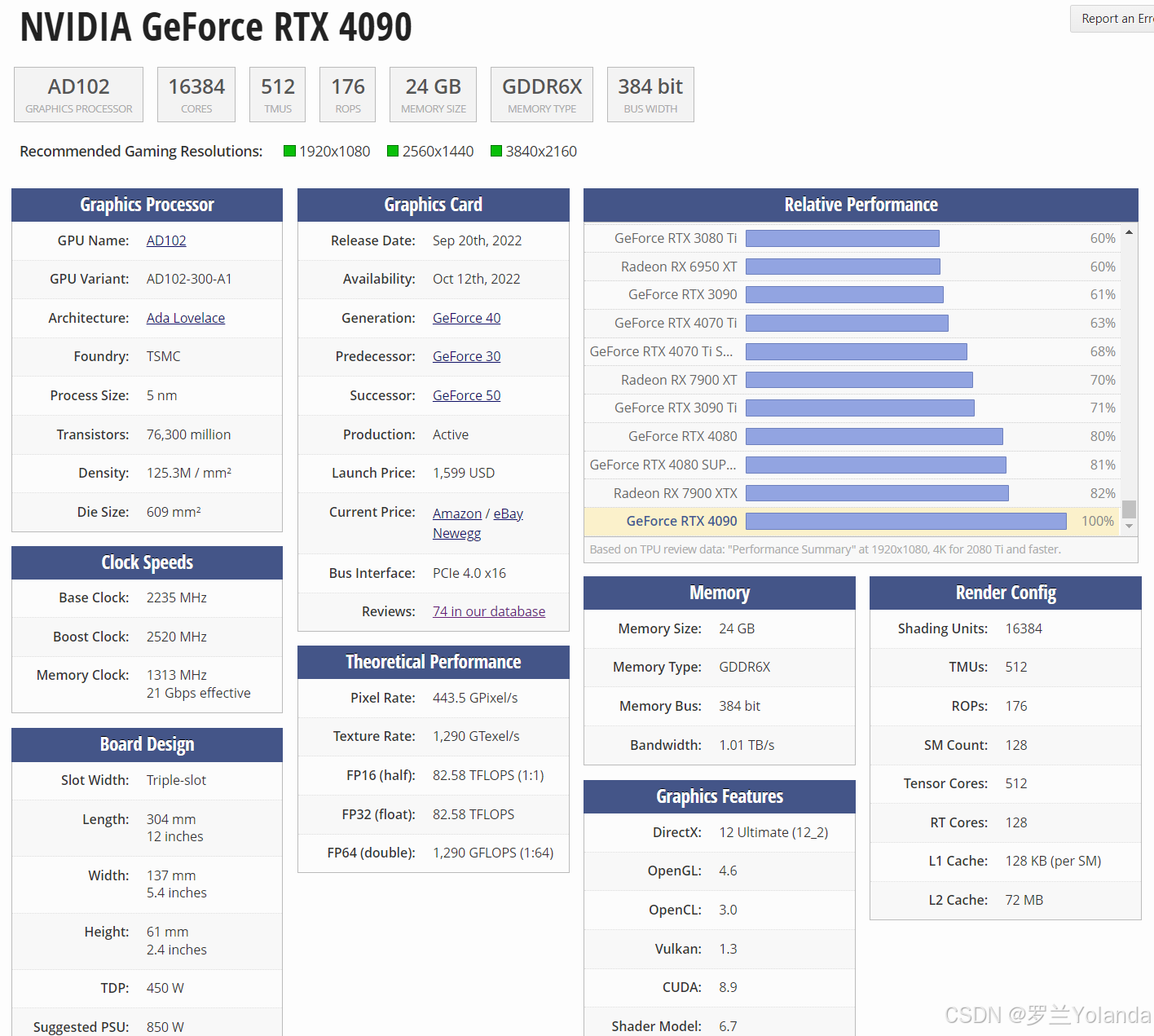Viewport: 1154px width, 1036px height.
Task: Select the 128 KB (per SM) L1 cache value
Action: pos(1053,861)
